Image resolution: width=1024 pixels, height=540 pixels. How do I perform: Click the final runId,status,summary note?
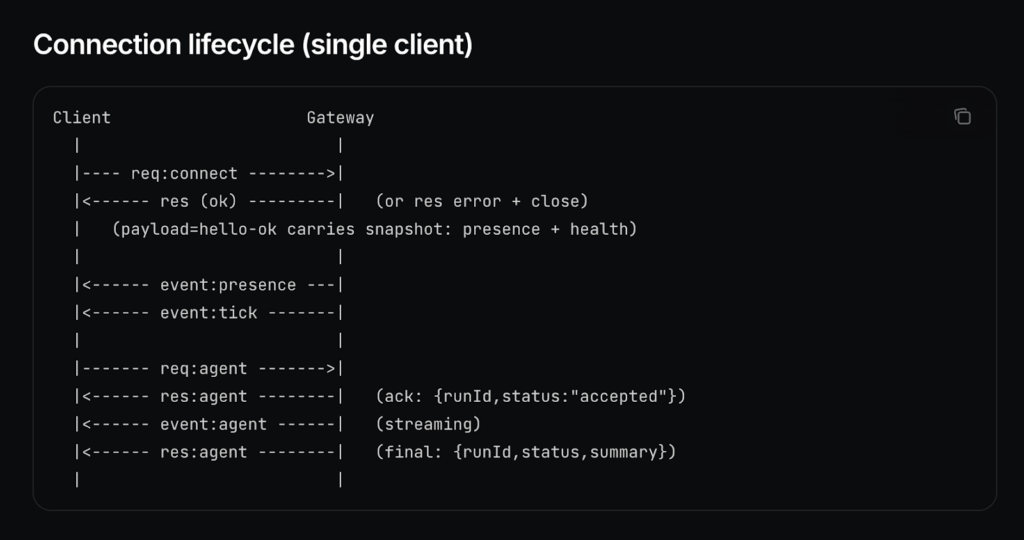pos(526,452)
